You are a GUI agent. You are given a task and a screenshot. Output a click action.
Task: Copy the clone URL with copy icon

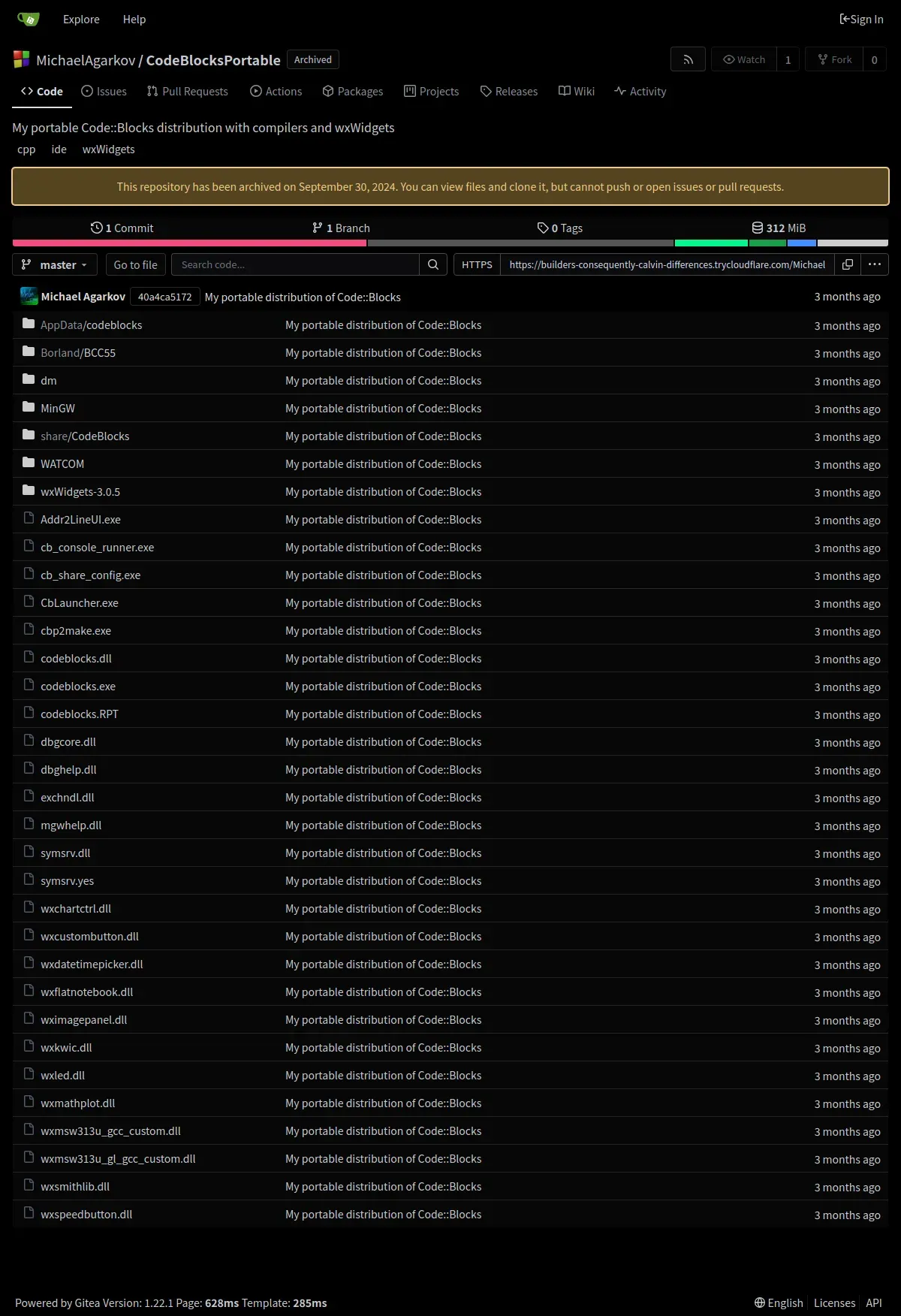(847, 264)
